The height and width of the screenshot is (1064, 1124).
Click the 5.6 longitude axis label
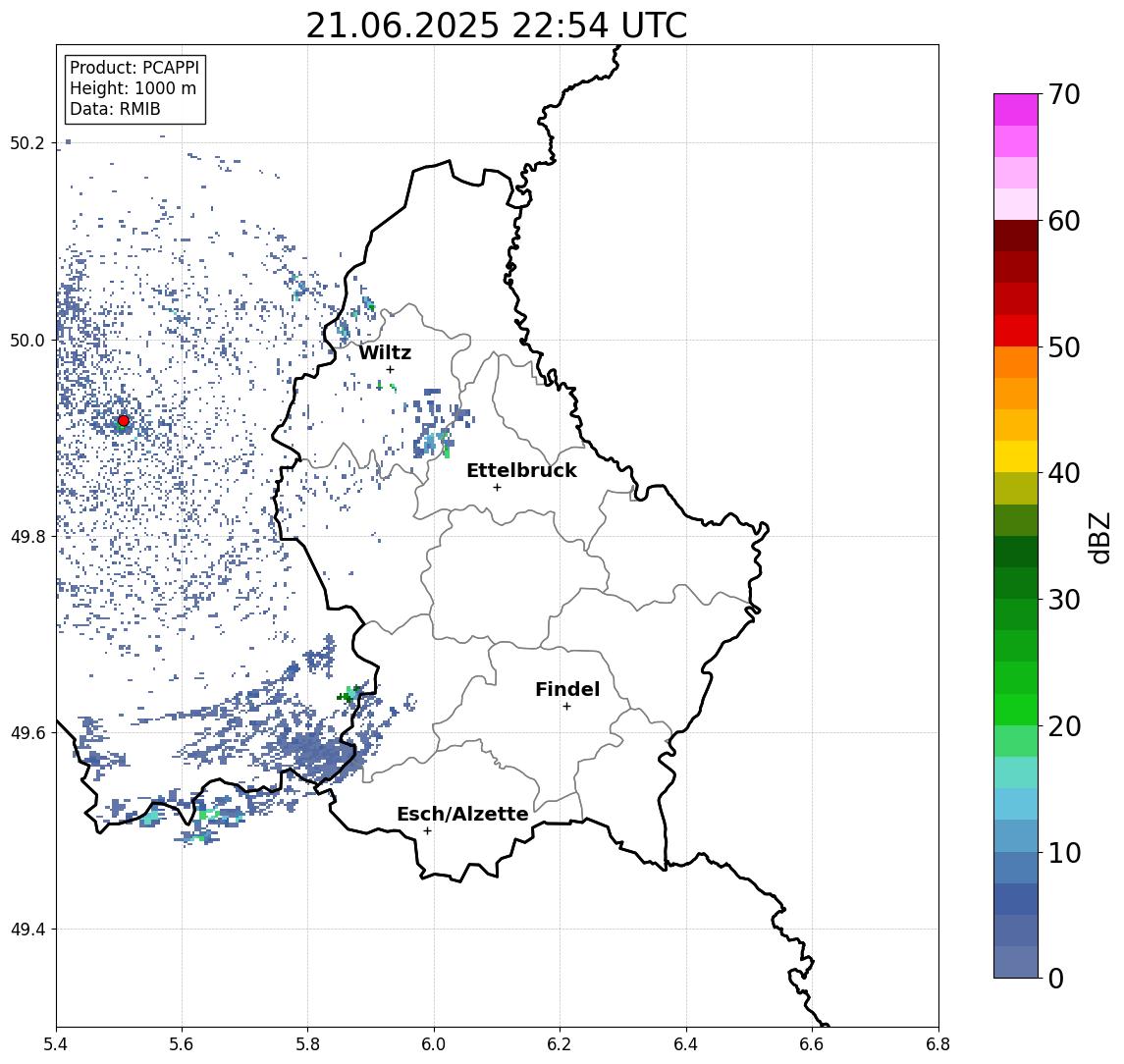[x=182, y=1044]
